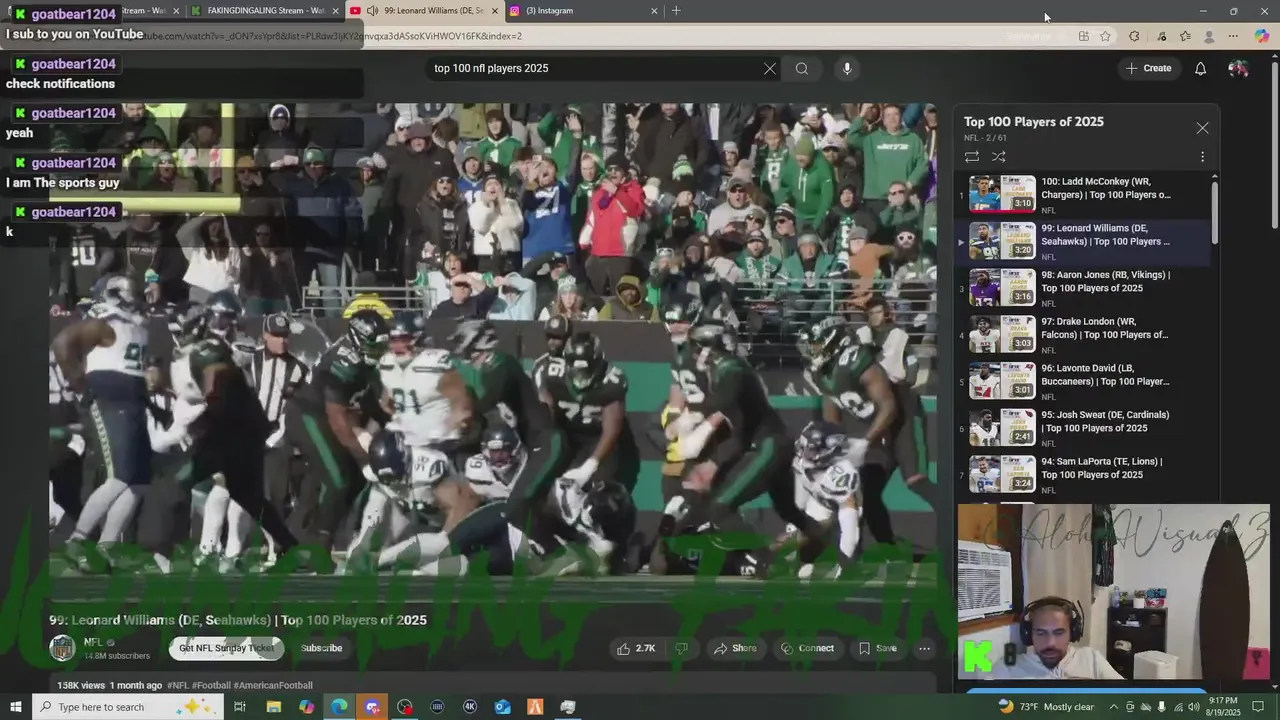This screenshot has width=1280, height=720.
Task: Open Task View on taskbar
Action: [240, 707]
